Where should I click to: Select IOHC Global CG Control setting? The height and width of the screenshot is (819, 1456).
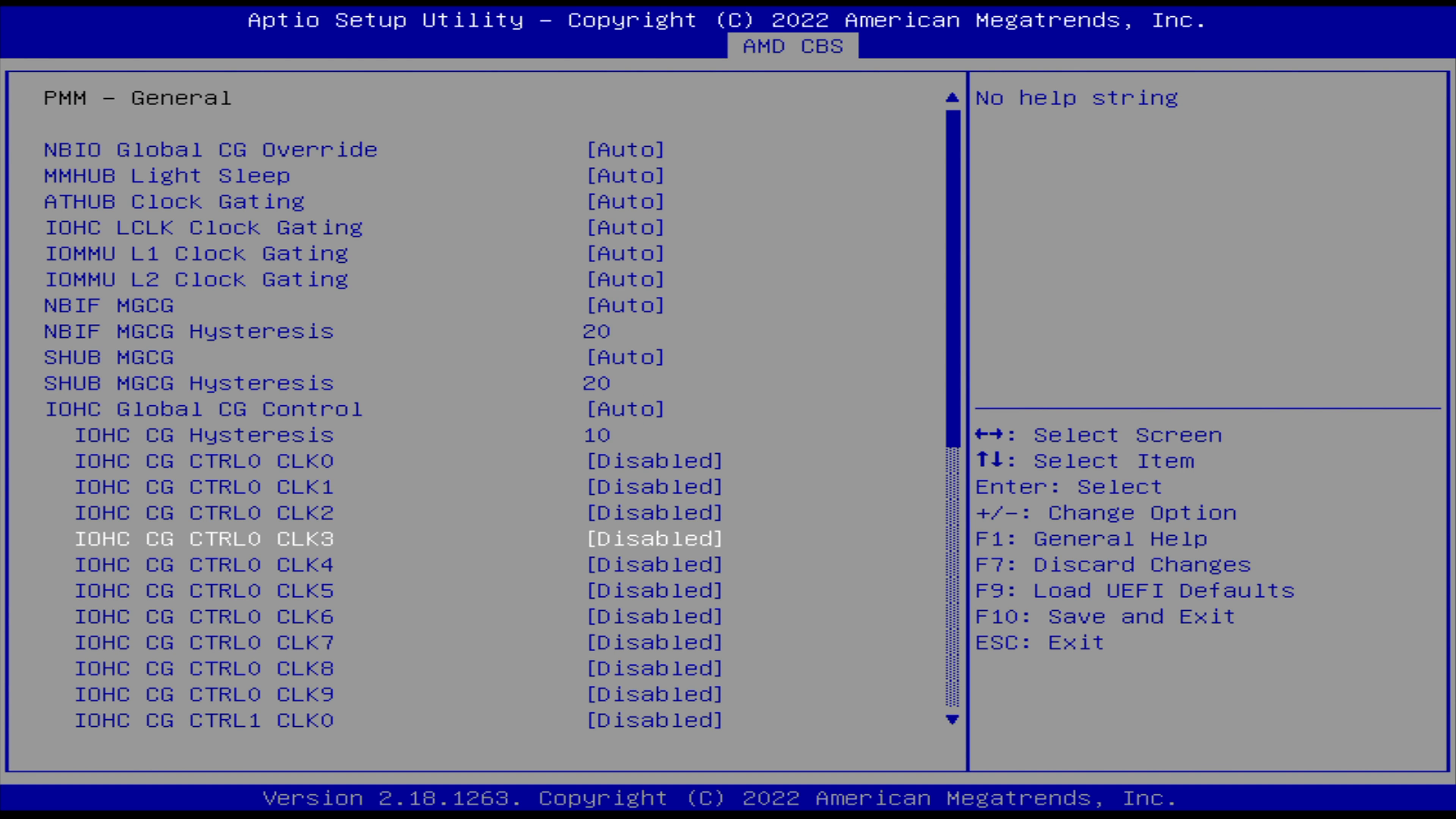[x=204, y=409]
